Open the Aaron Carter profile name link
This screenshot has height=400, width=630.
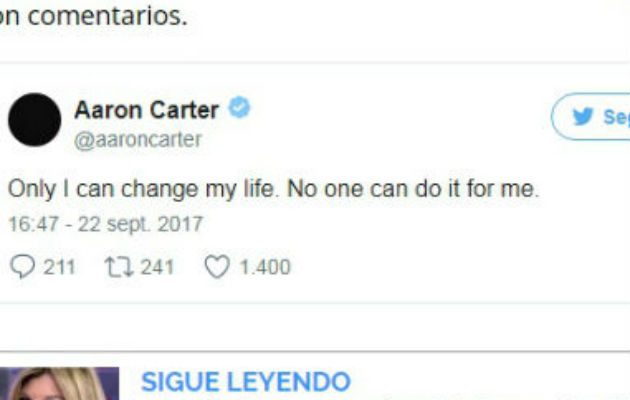147,110
